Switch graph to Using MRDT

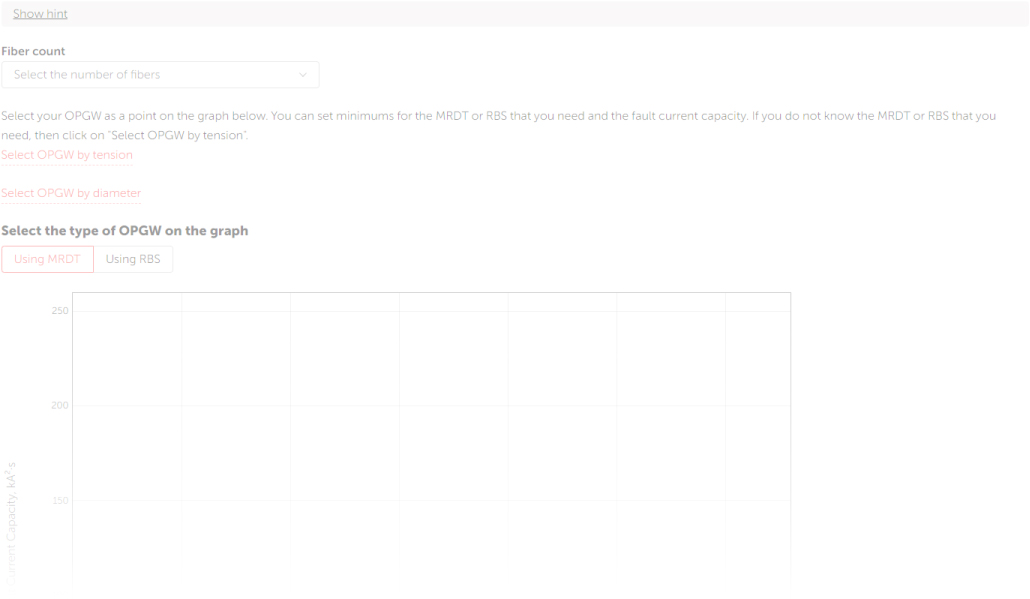pos(47,260)
